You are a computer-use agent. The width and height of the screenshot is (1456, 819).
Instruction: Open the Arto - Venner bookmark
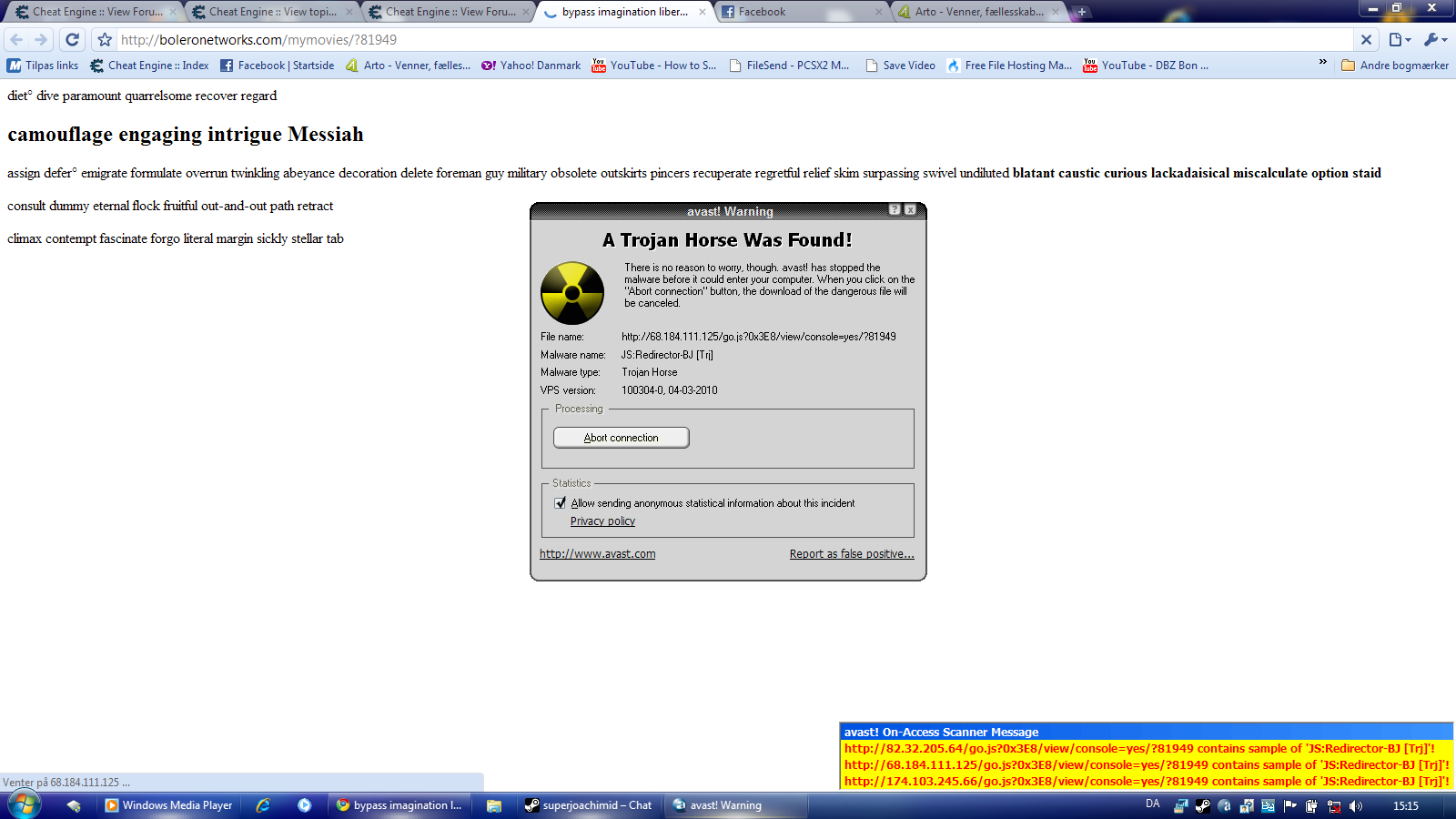coord(408,66)
